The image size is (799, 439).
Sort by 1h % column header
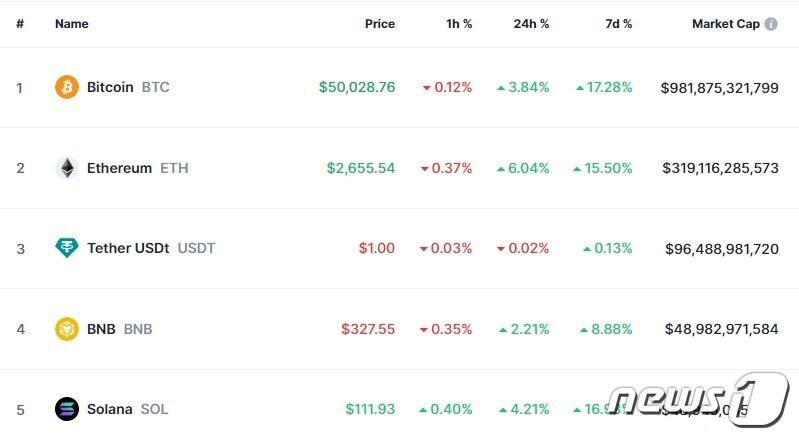click(459, 24)
